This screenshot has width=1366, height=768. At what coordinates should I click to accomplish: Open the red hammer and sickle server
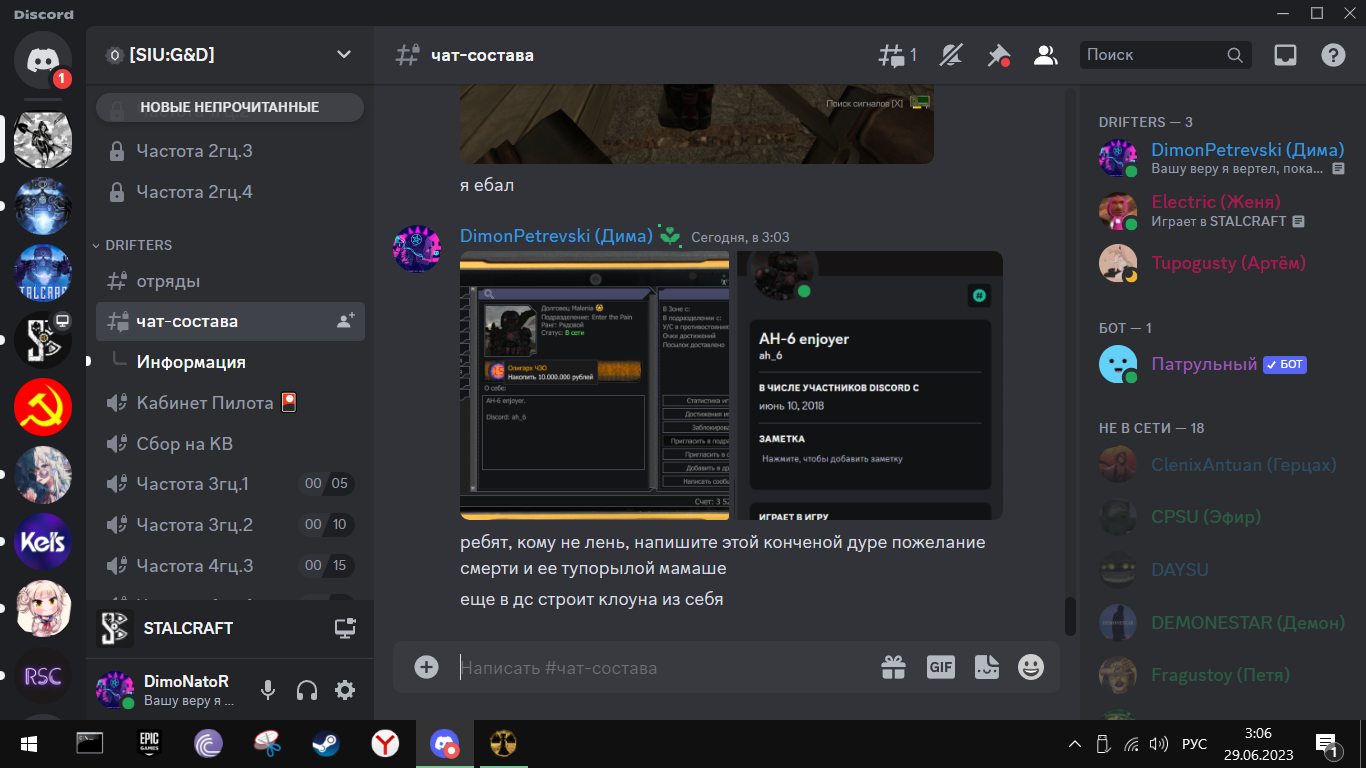(x=43, y=407)
